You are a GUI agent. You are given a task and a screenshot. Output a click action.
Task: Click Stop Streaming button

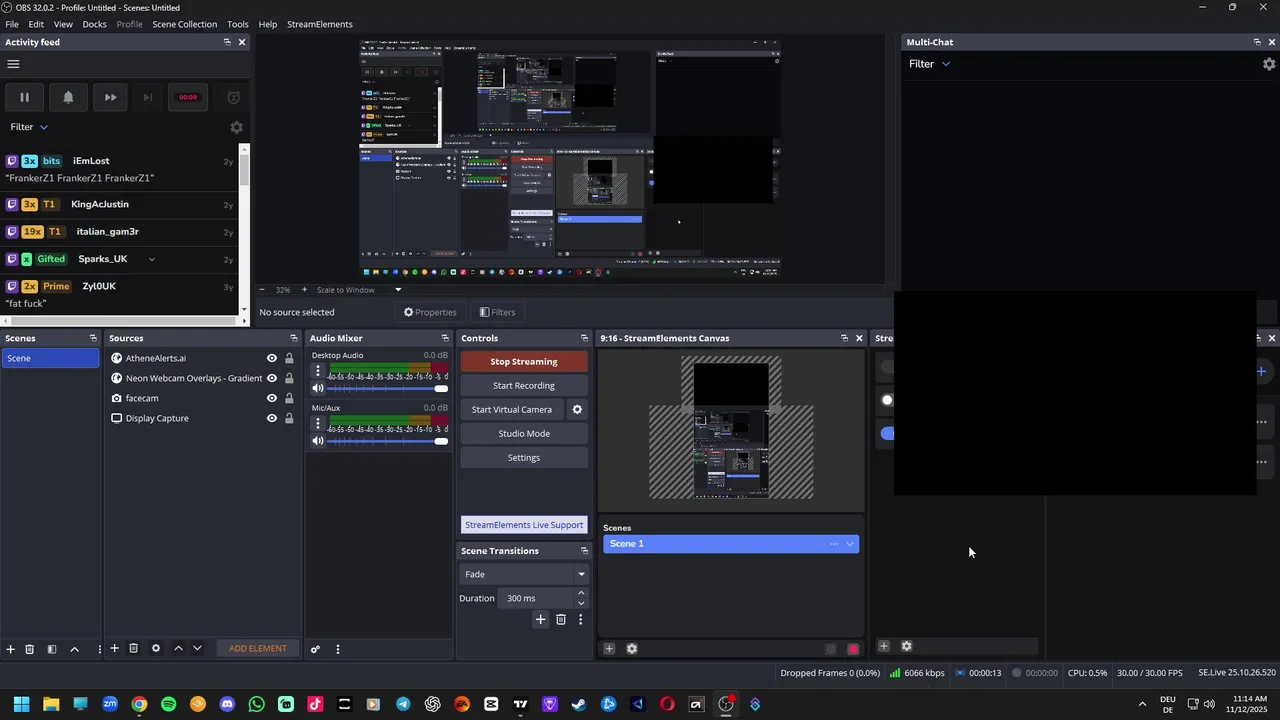524,361
